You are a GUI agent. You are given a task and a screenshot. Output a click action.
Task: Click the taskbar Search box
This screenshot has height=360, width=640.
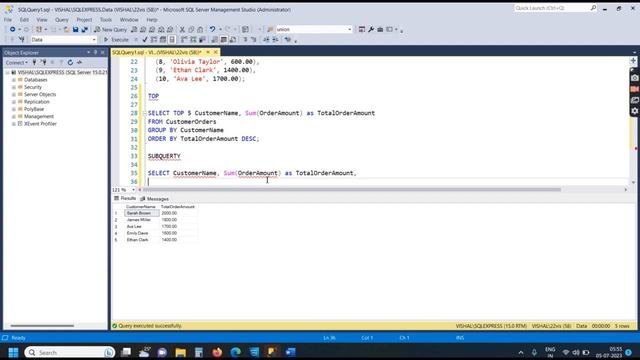(x=69, y=352)
